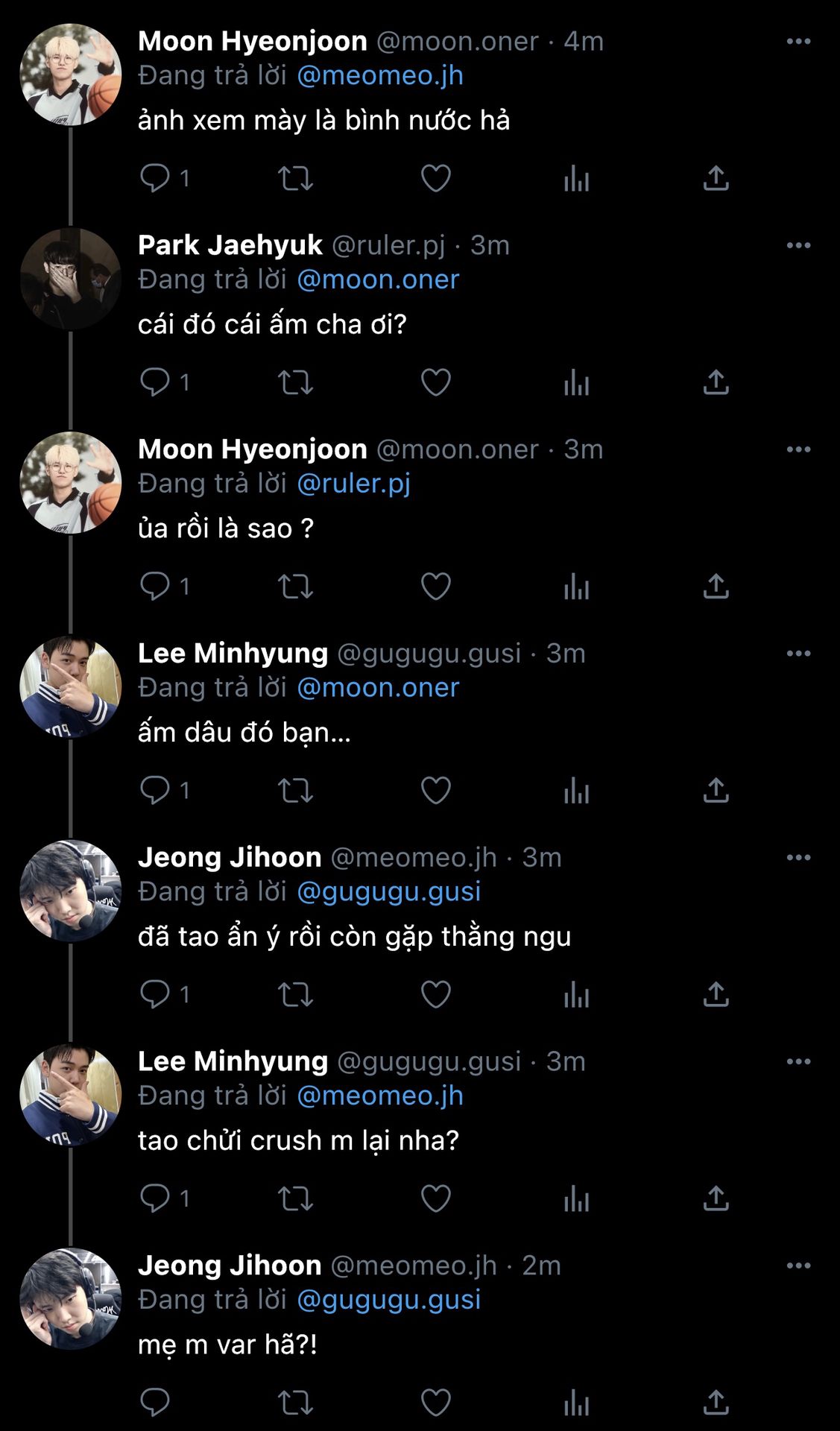This screenshot has height=1431, width=840.
Task: Reply to Jeong Jihoon's "đã tao ẩn ý" tweet
Action: click(x=155, y=994)
